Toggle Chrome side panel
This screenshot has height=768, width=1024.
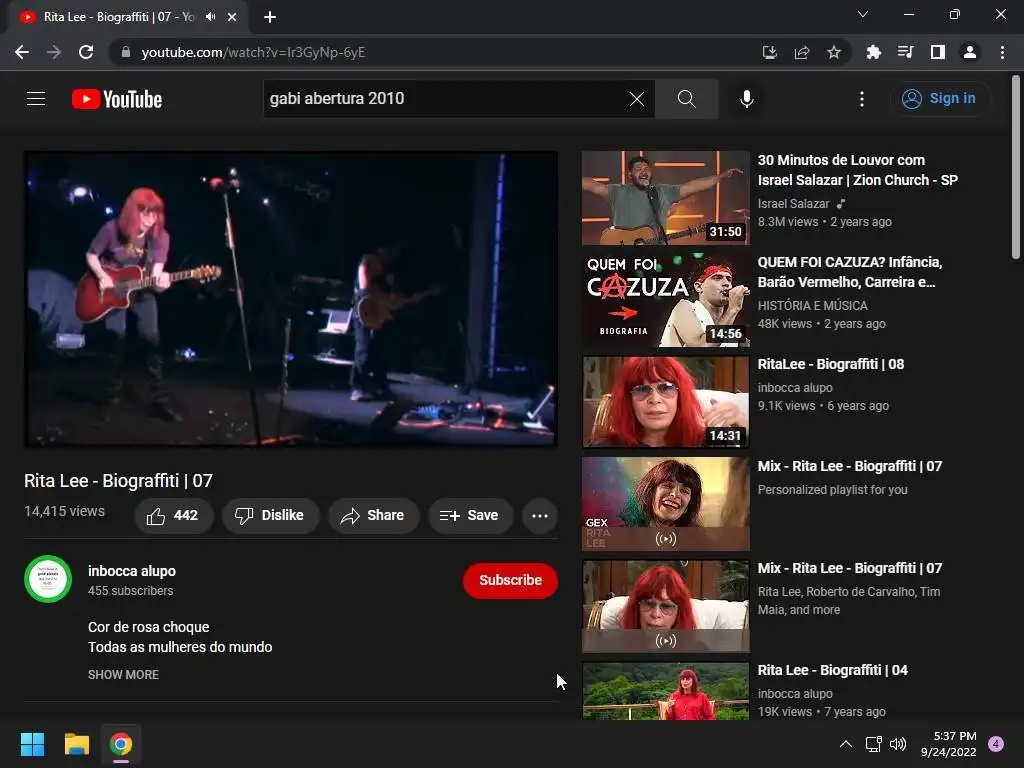tap(938, 52)
